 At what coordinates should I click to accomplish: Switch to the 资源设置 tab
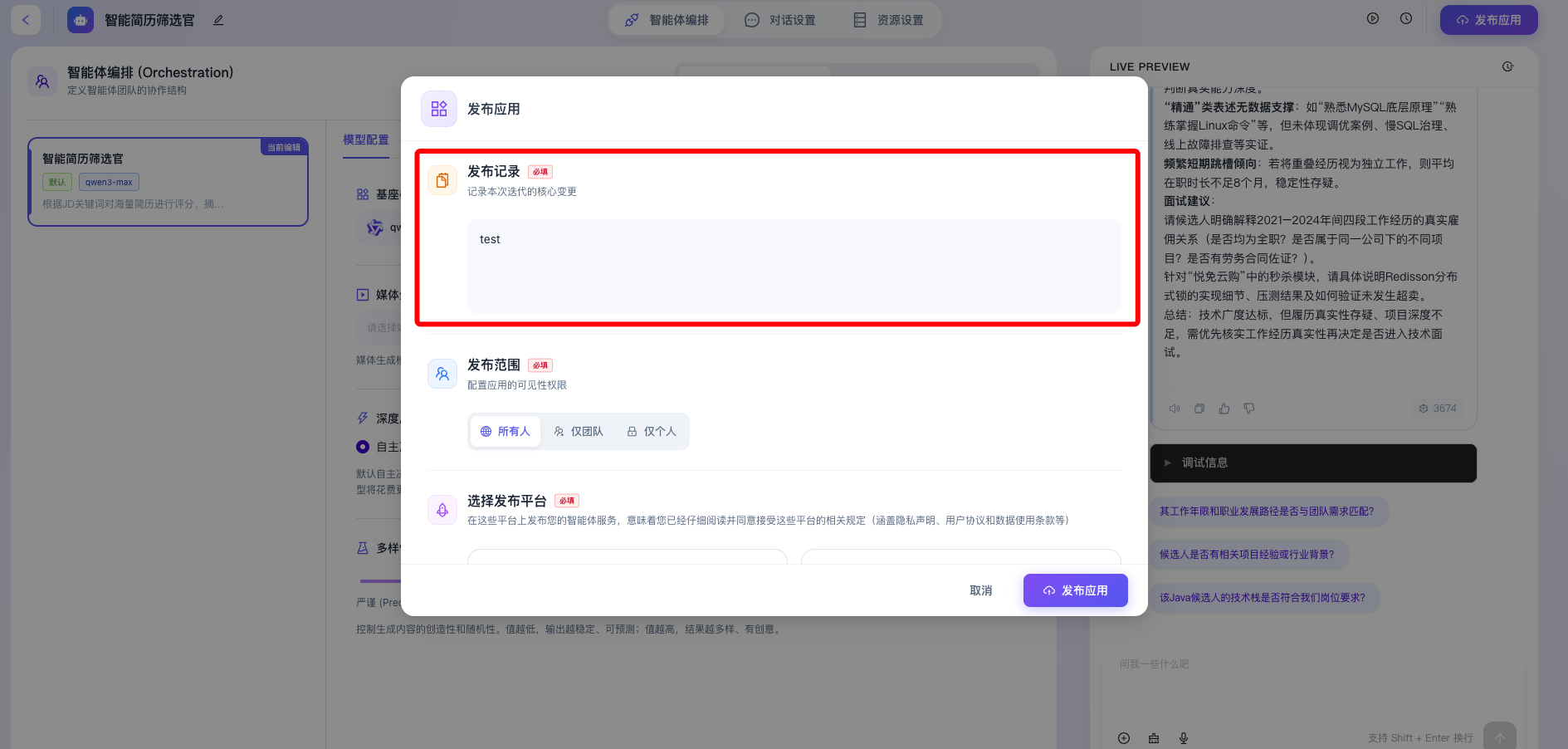888,20
